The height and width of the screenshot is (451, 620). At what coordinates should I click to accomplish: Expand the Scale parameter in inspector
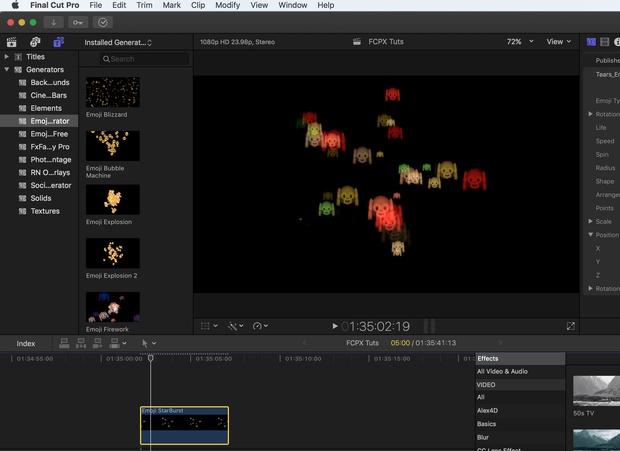pyautogui.click(x=590, y=221)
